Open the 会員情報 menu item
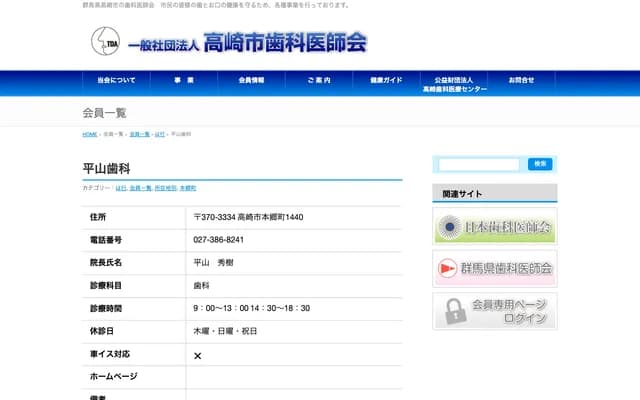 click(x=251, y=80)
